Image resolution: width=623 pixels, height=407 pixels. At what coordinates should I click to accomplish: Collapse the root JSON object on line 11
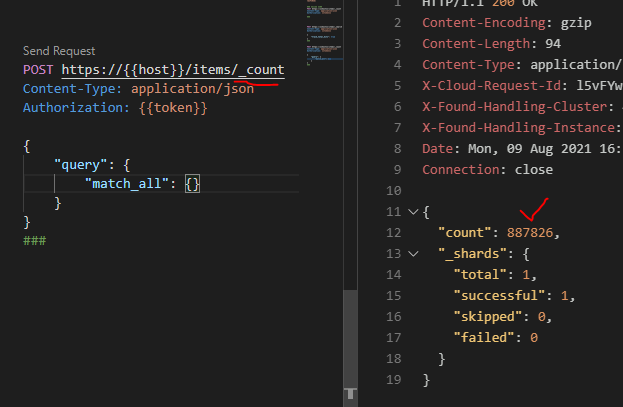pyautogui.click(x=413, y=212)
